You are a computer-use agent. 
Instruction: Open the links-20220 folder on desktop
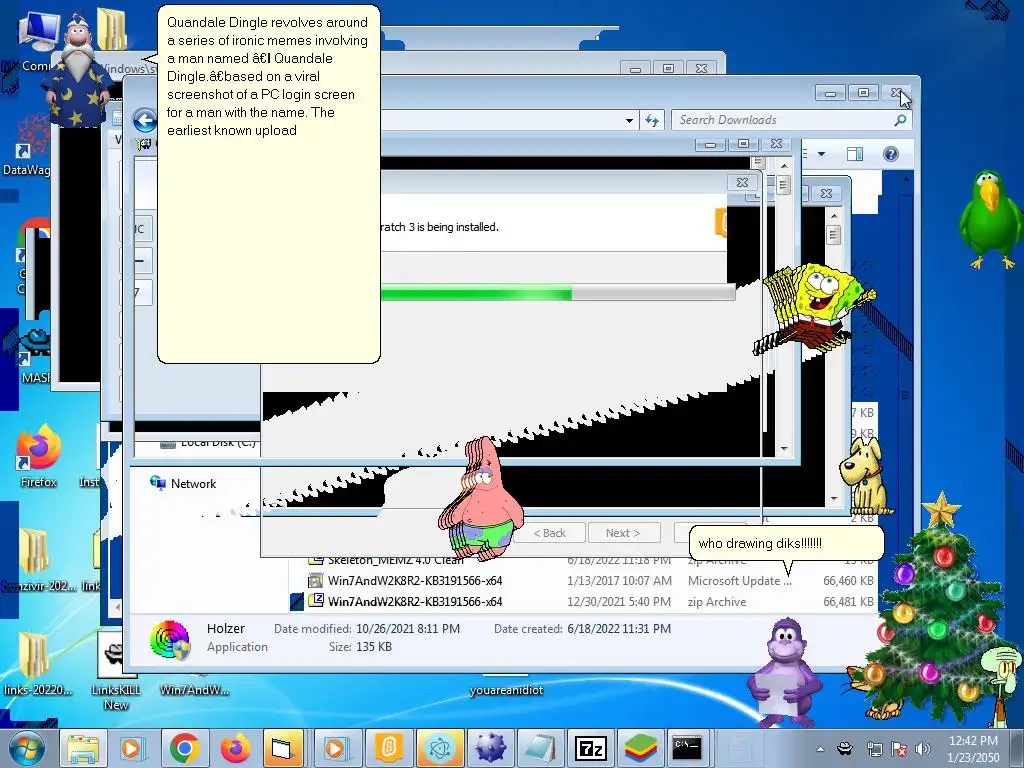37,665
